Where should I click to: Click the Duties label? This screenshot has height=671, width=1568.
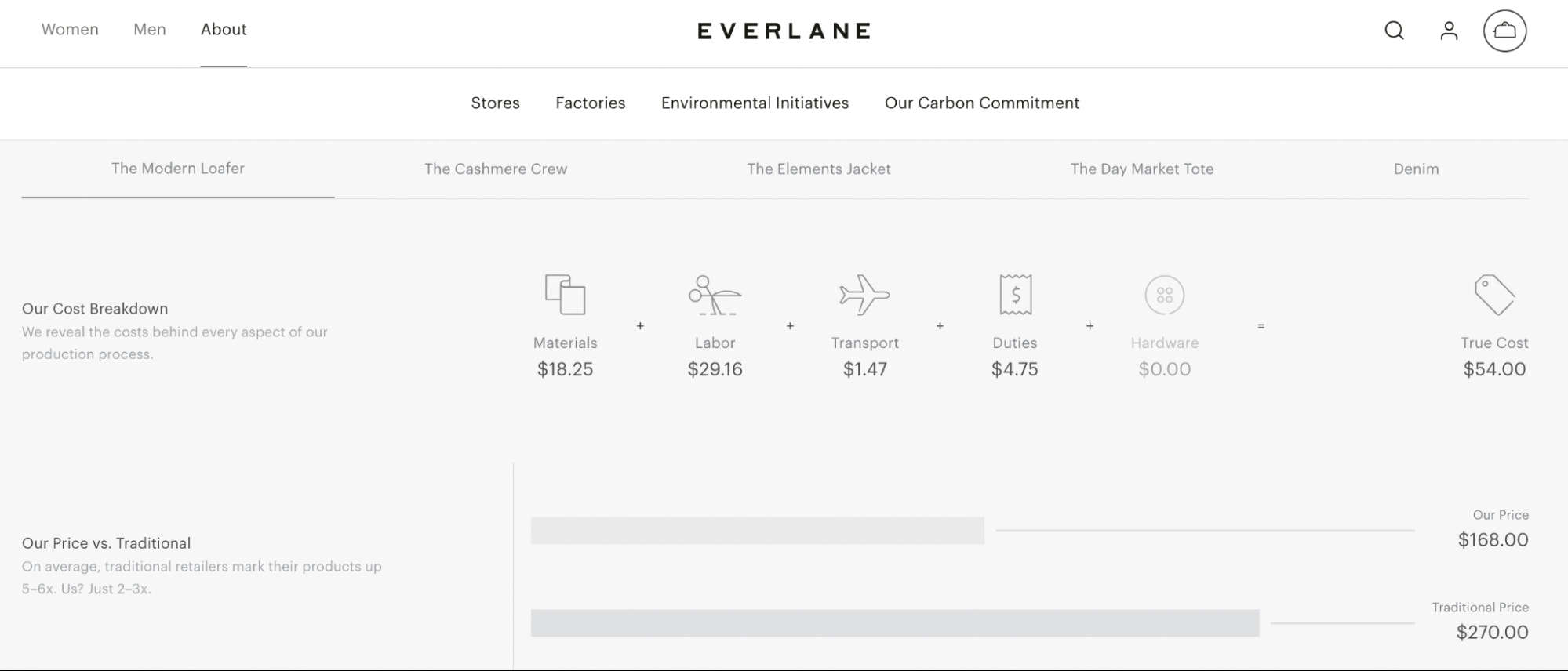click(1015, 343)
